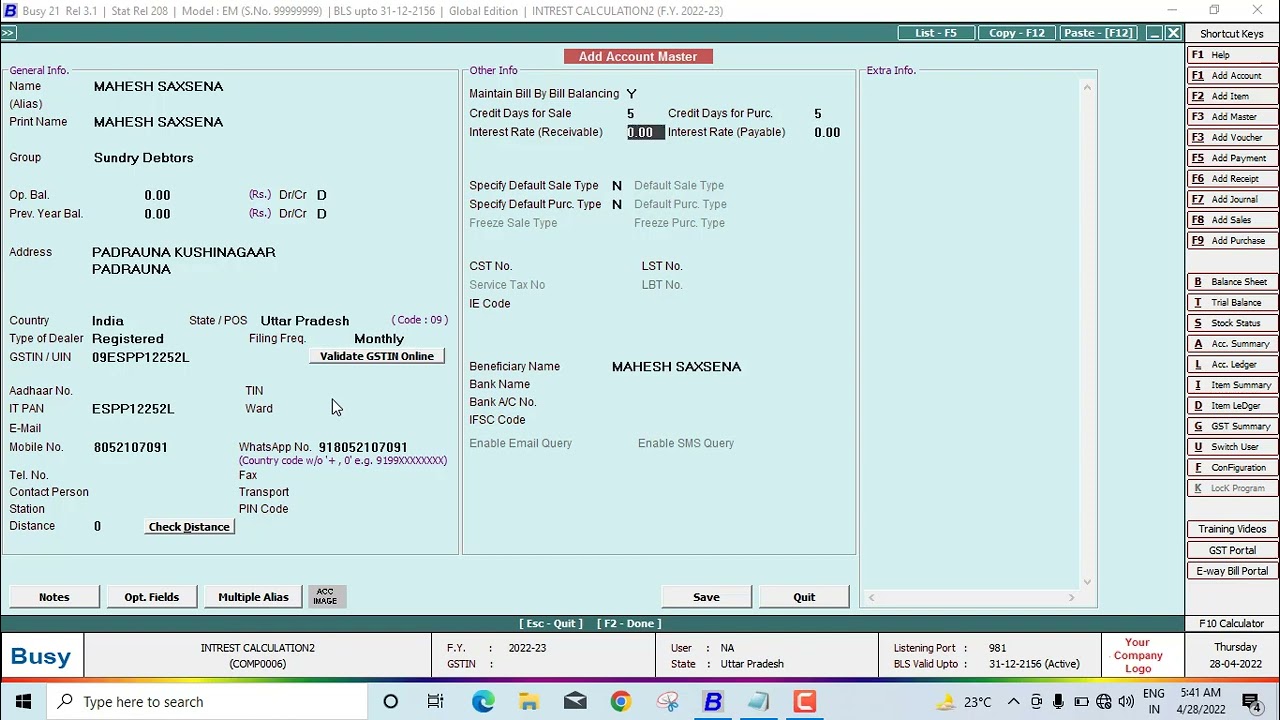Open File Explorer from taskbar
Screen dimensions: 1280x720
529,702
